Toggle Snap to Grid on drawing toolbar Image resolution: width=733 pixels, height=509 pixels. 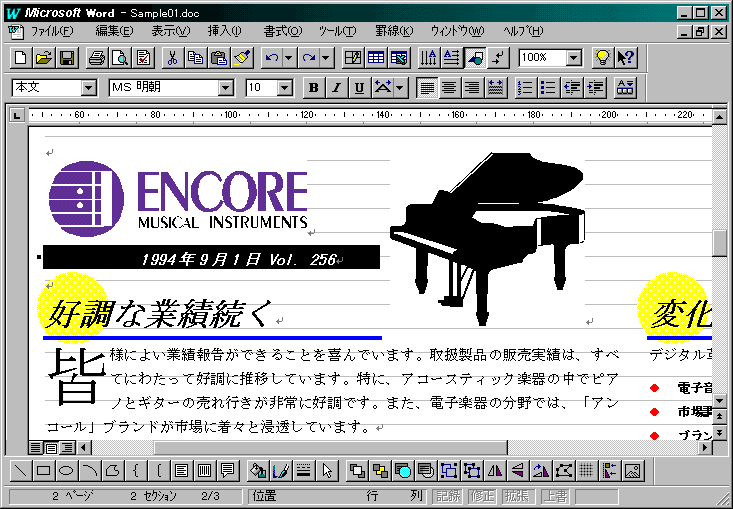click(x=587, y=471)
